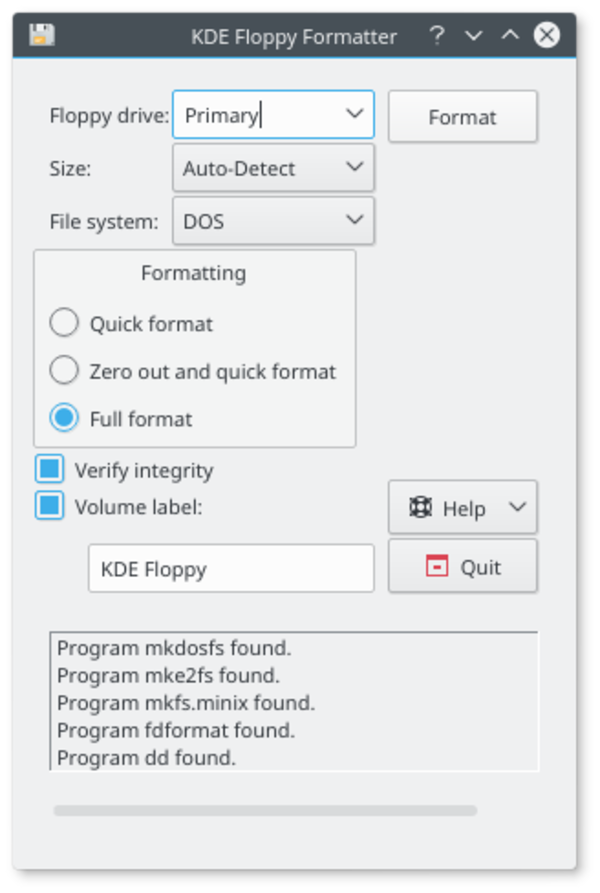Expand the Help button dropdown arrow
The image size is (600, 893).
click(517, 507)
